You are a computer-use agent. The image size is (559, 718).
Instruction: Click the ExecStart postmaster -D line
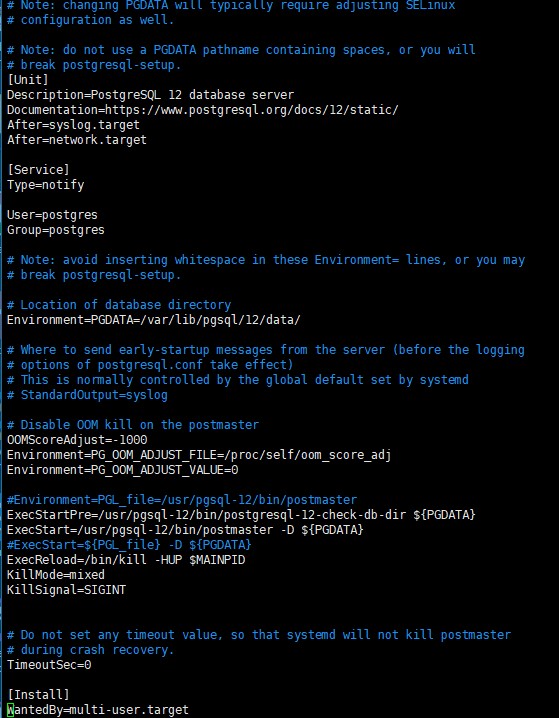pos(185,530)
